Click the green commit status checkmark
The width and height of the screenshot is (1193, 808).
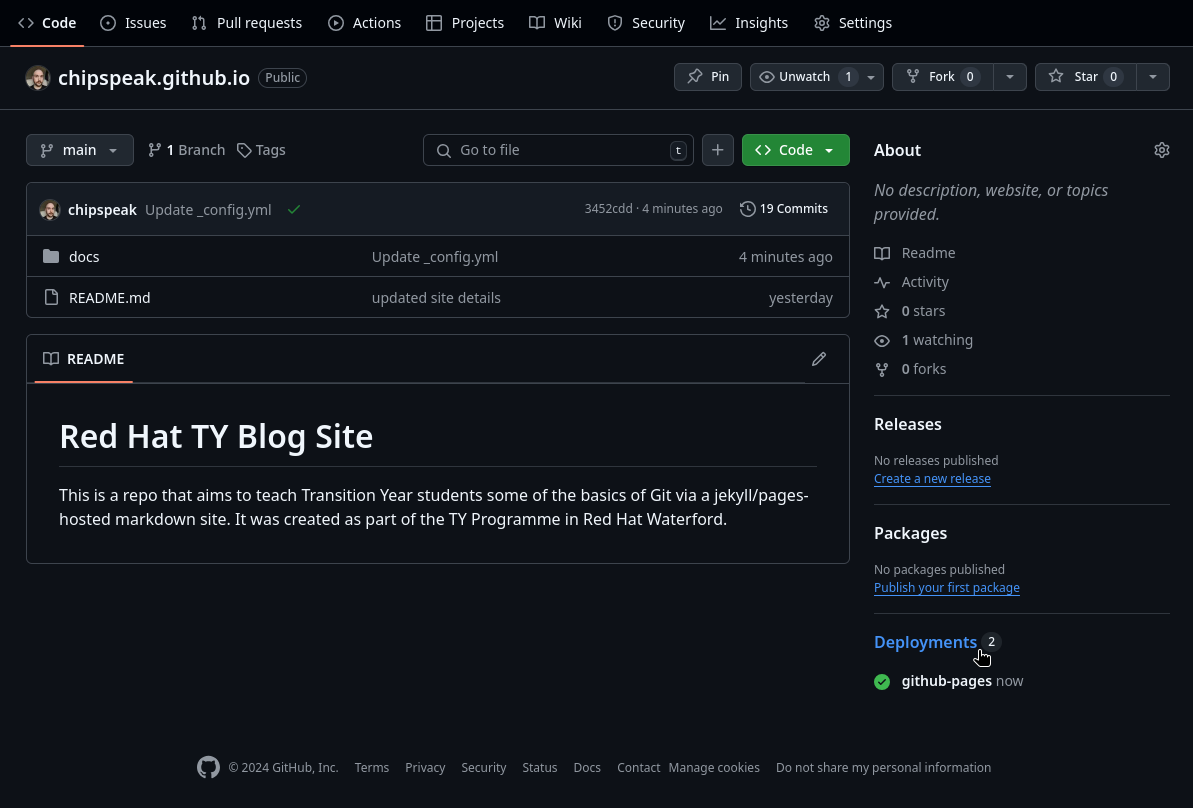pos(293,209)
